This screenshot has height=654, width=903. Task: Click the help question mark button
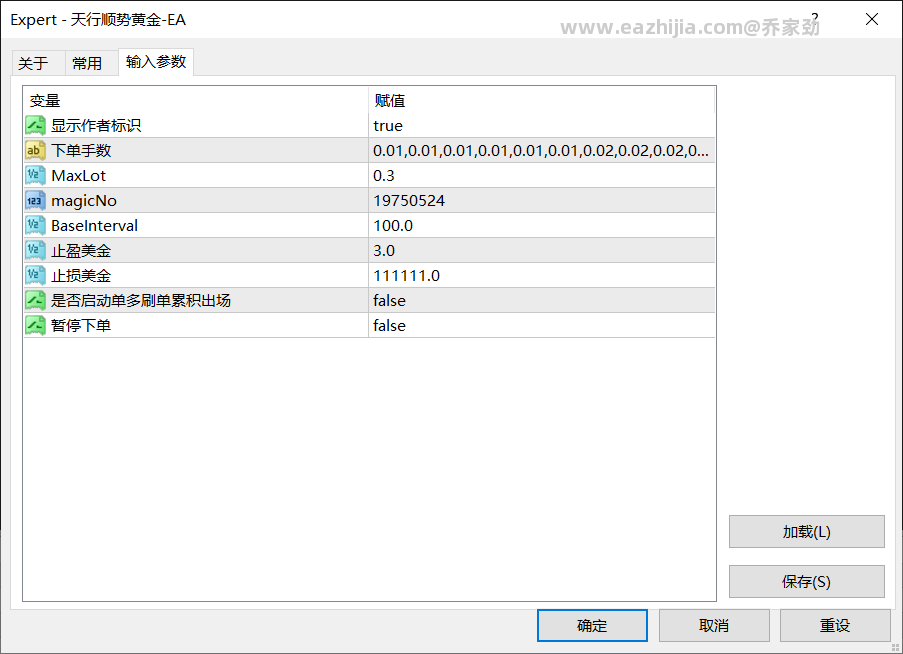click(815, 18)
